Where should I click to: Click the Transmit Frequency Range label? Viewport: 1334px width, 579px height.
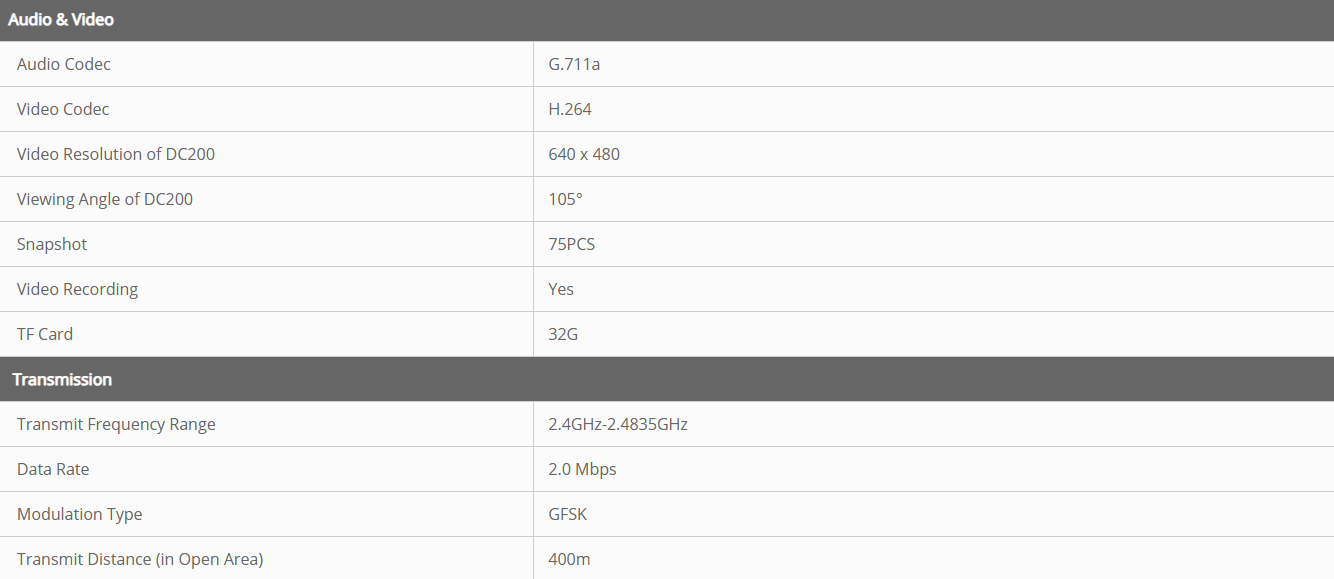116,425
